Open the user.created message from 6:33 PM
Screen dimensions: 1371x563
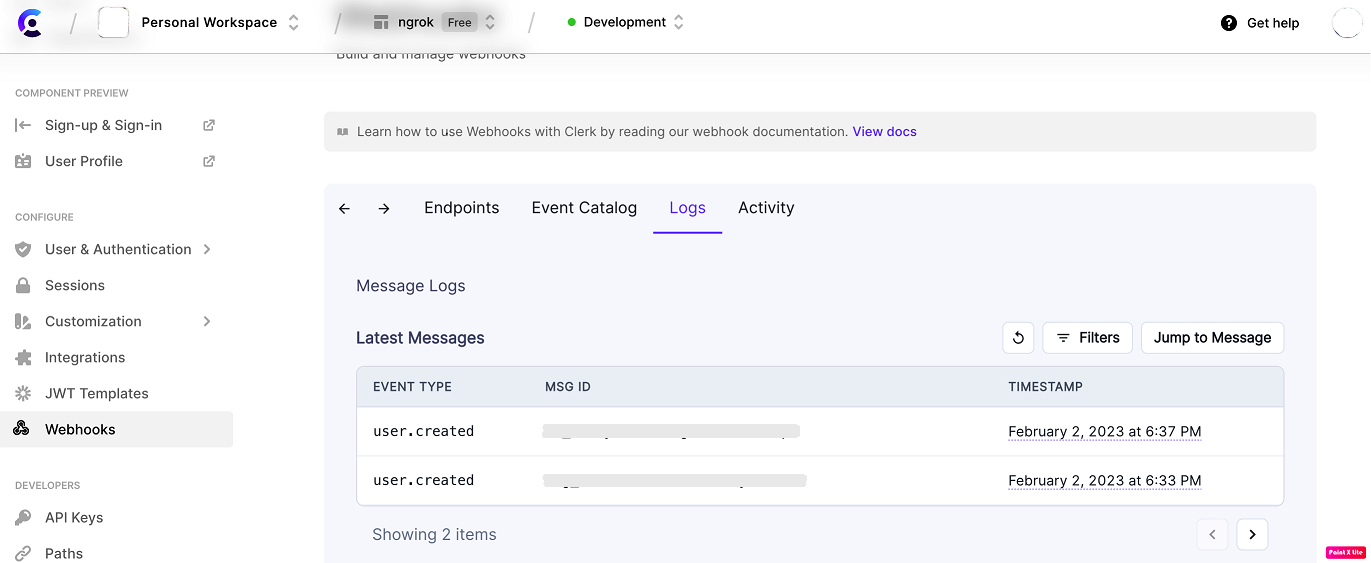[x=820, y=480]
